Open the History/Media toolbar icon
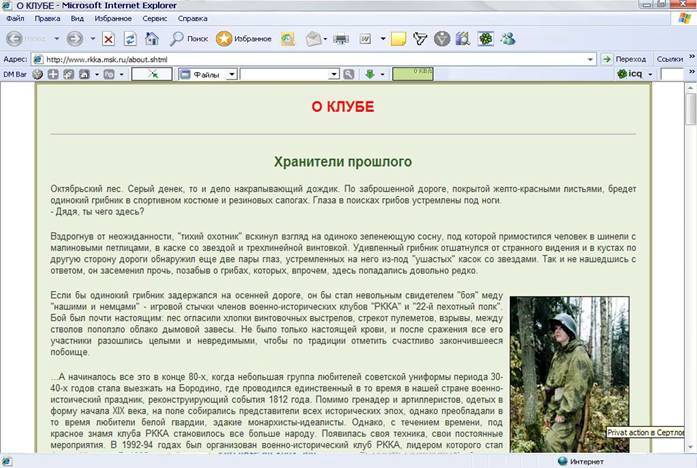 tap(288, 39)
